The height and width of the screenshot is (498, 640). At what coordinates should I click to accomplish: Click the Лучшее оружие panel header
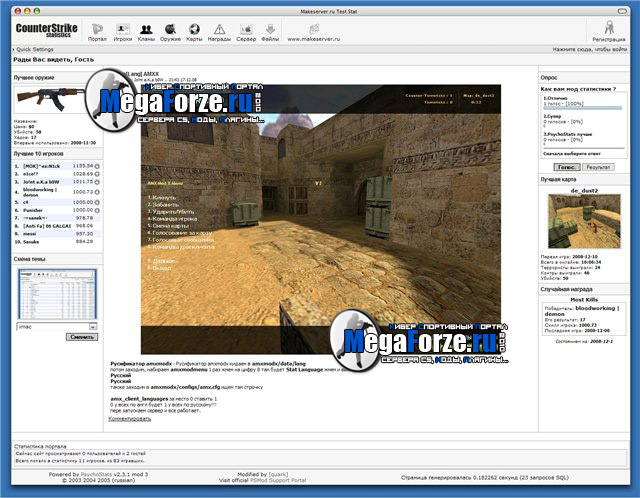34,78
